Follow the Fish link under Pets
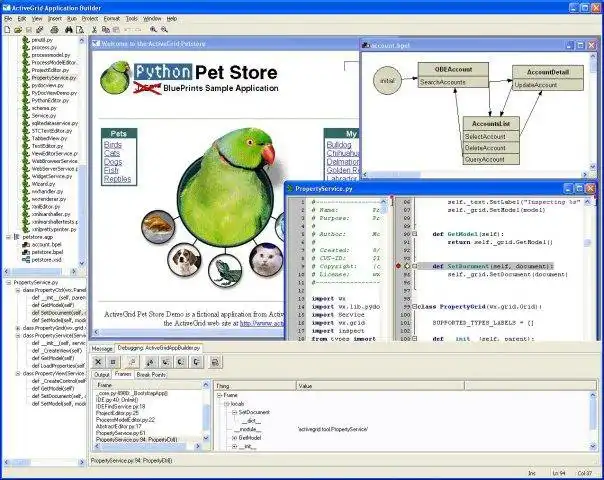Image resolution: width=604 pixels, height=480 pixels. 111,170
